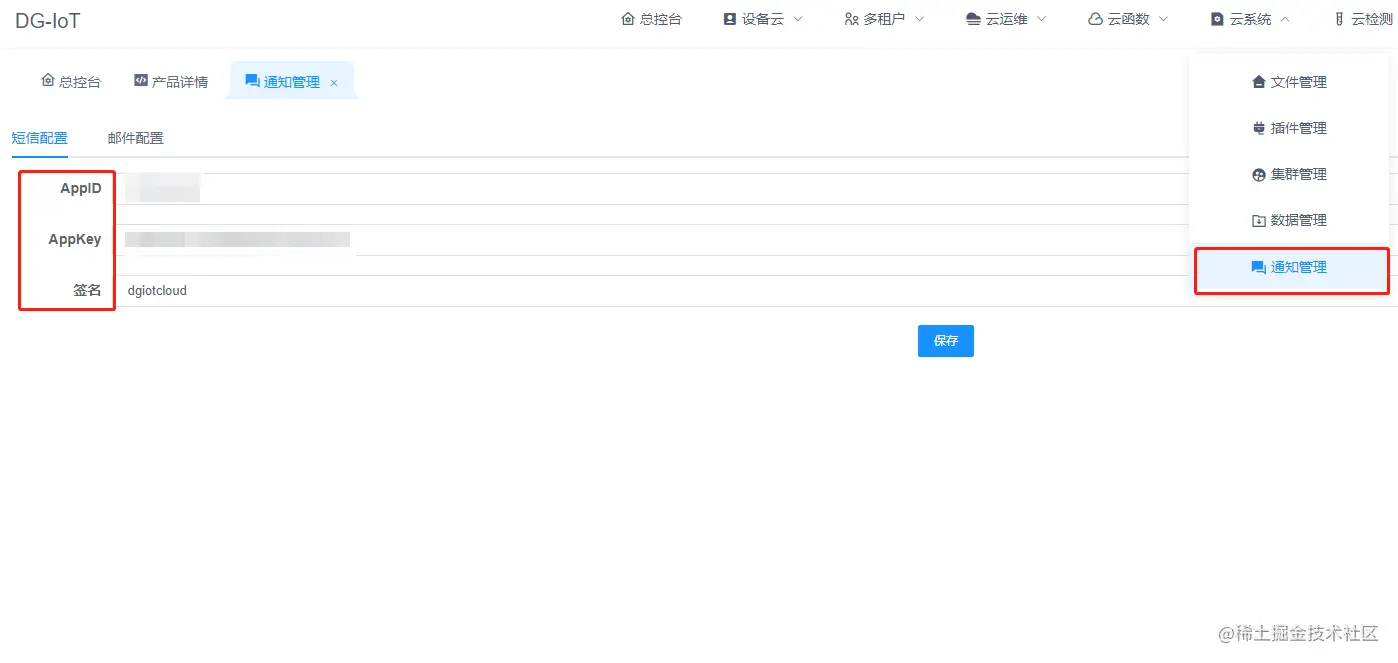Focus the AppKey input field

point(756,240)
